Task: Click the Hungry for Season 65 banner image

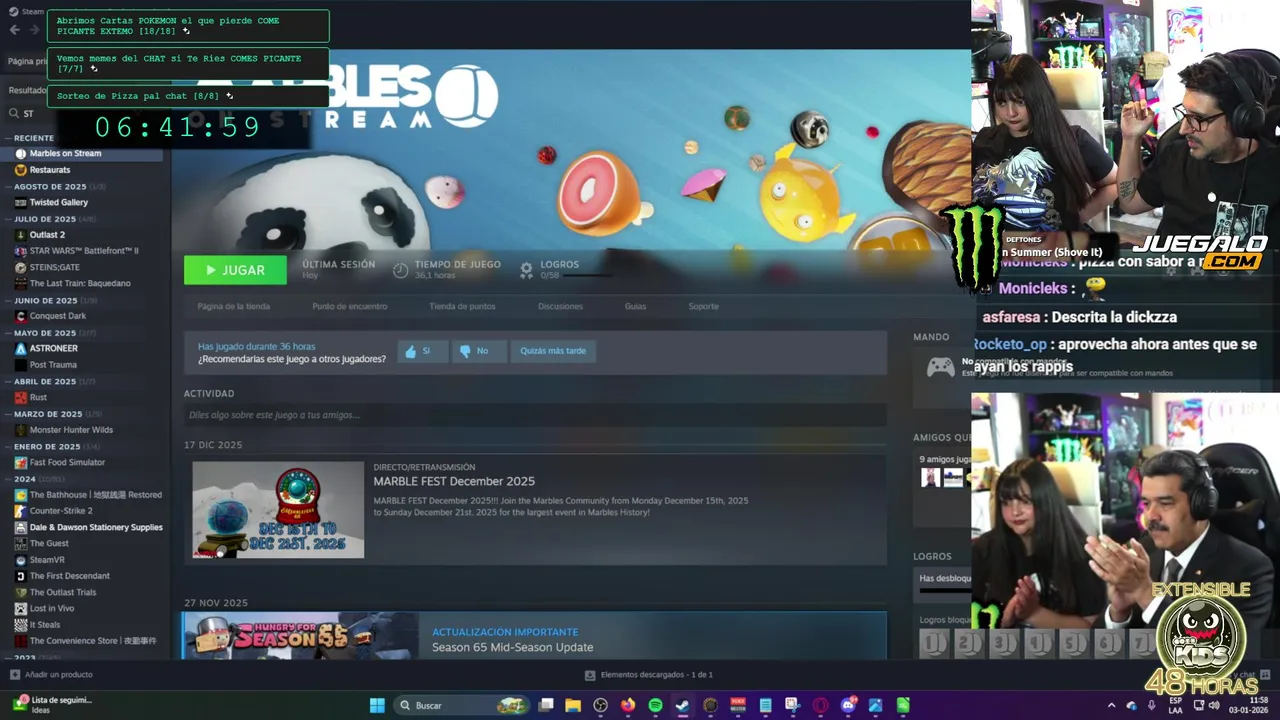Action: [x=300, y=636]
